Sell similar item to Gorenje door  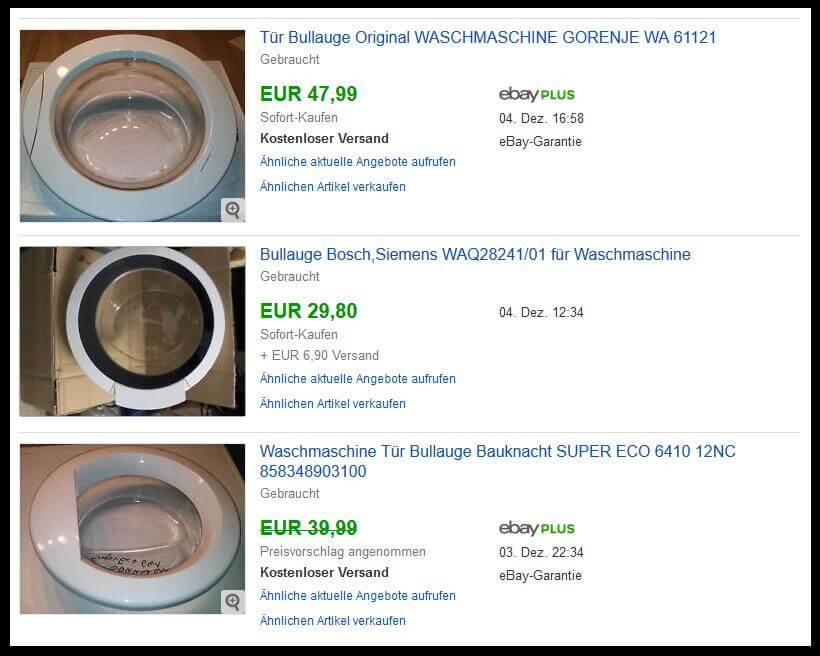pos(333,187)
